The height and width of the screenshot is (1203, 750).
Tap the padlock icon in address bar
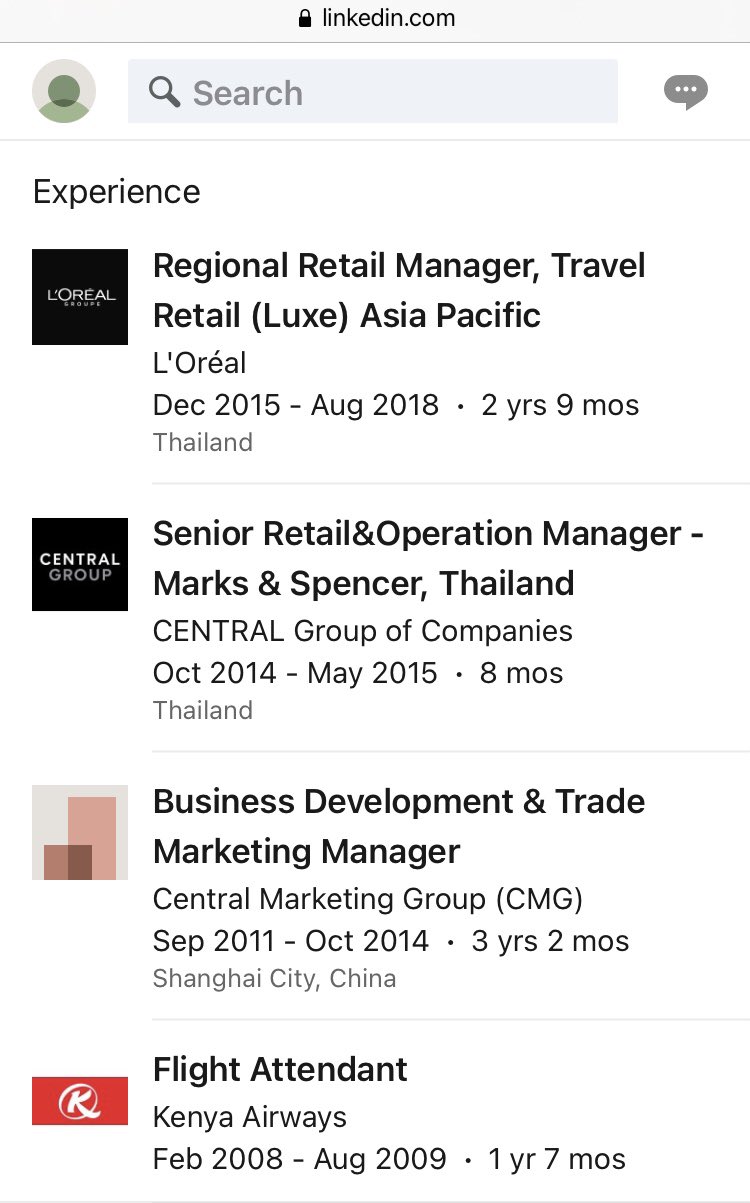pyautogui.click(x=306, y=19)
